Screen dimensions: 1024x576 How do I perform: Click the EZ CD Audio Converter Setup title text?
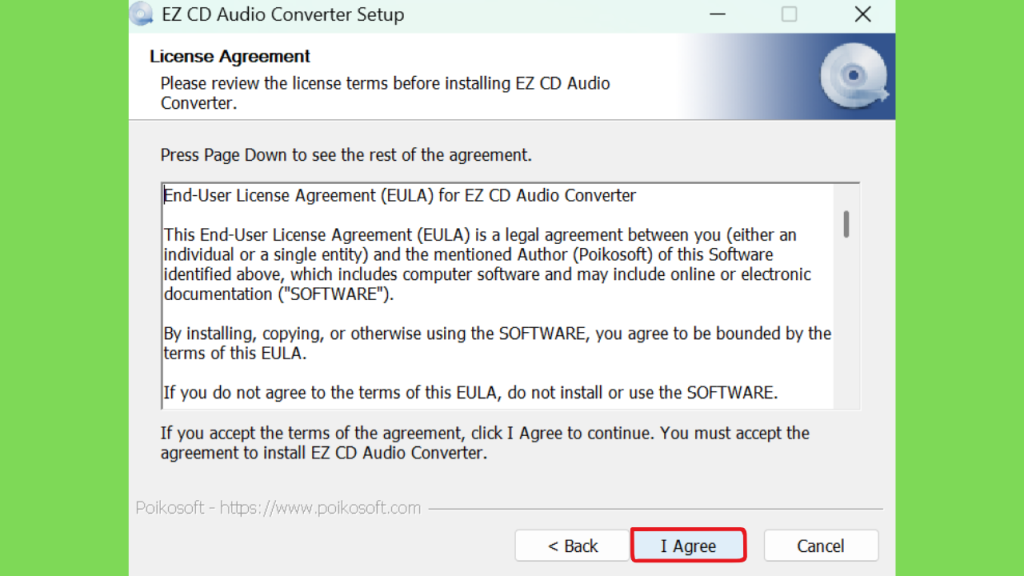(x=283, y=14)
